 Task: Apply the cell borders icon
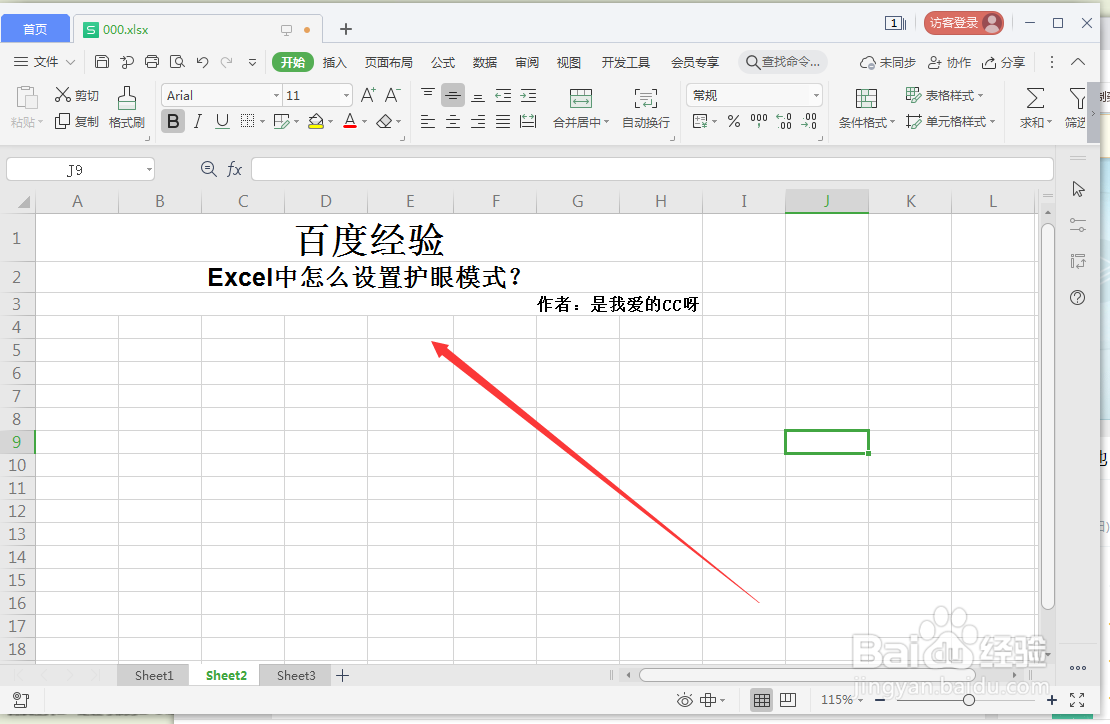247,122
